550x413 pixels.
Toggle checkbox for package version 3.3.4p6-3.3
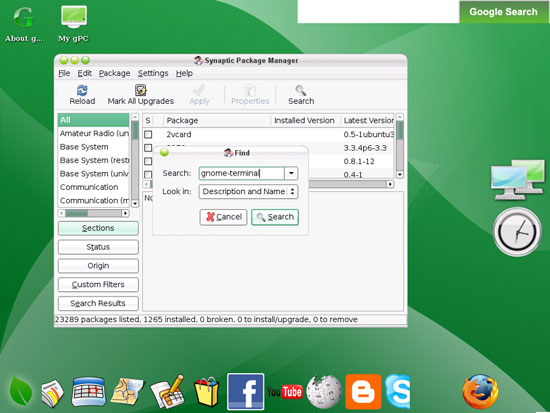point(148,148)
